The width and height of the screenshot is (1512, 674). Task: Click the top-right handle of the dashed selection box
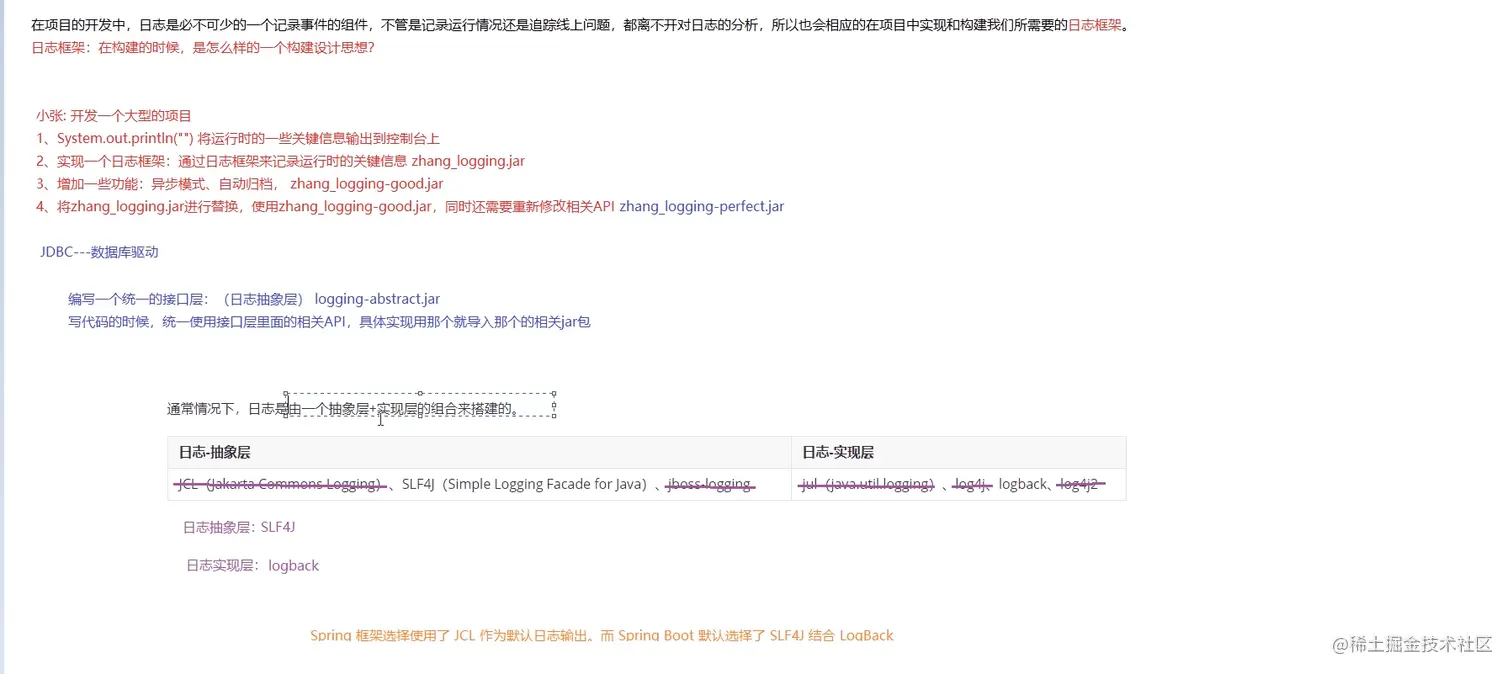[x=554, y=393]
